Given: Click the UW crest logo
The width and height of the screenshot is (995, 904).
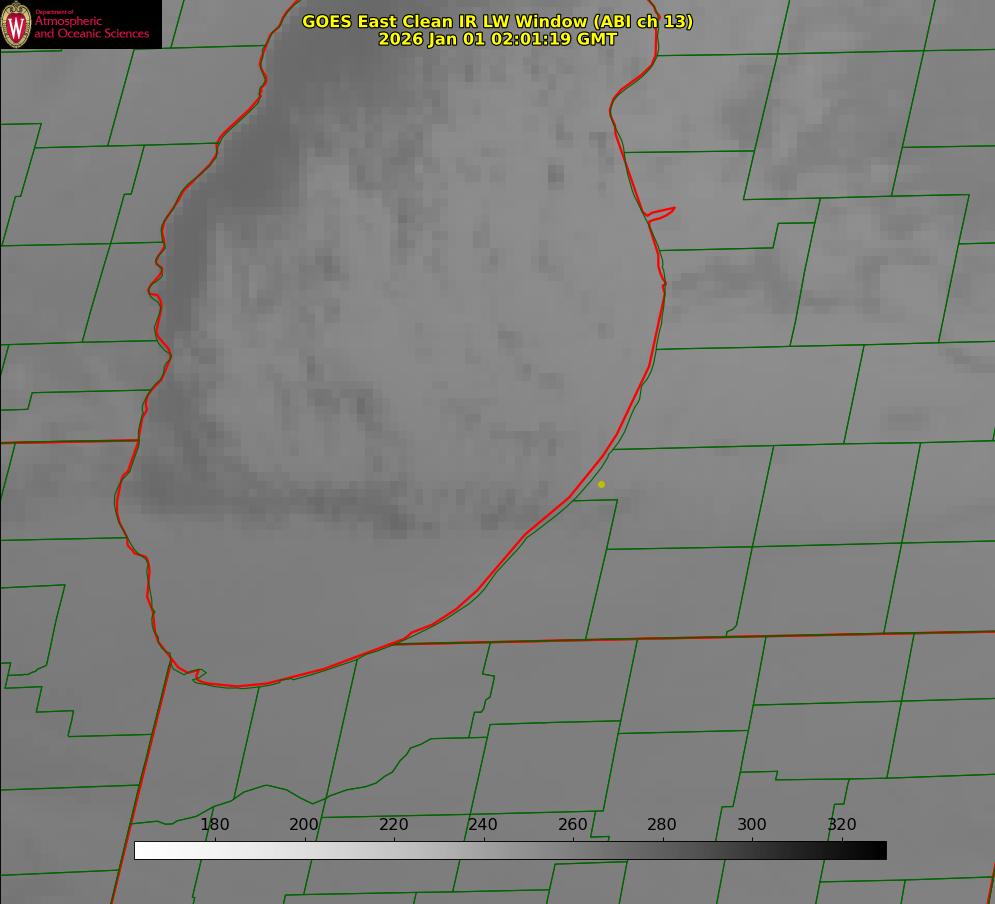Looking at the screenshot, I should click(17, 24).
